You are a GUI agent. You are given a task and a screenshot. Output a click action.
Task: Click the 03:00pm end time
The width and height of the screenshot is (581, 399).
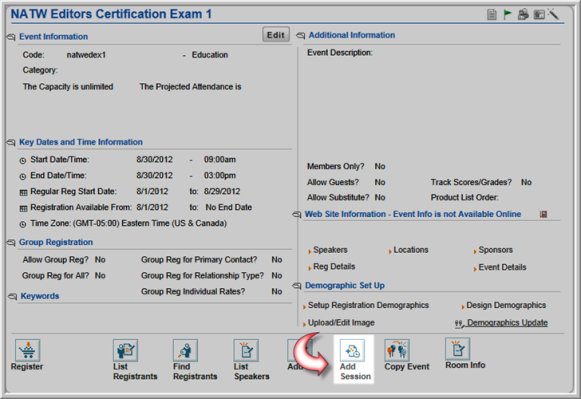[x=220, y=176]
